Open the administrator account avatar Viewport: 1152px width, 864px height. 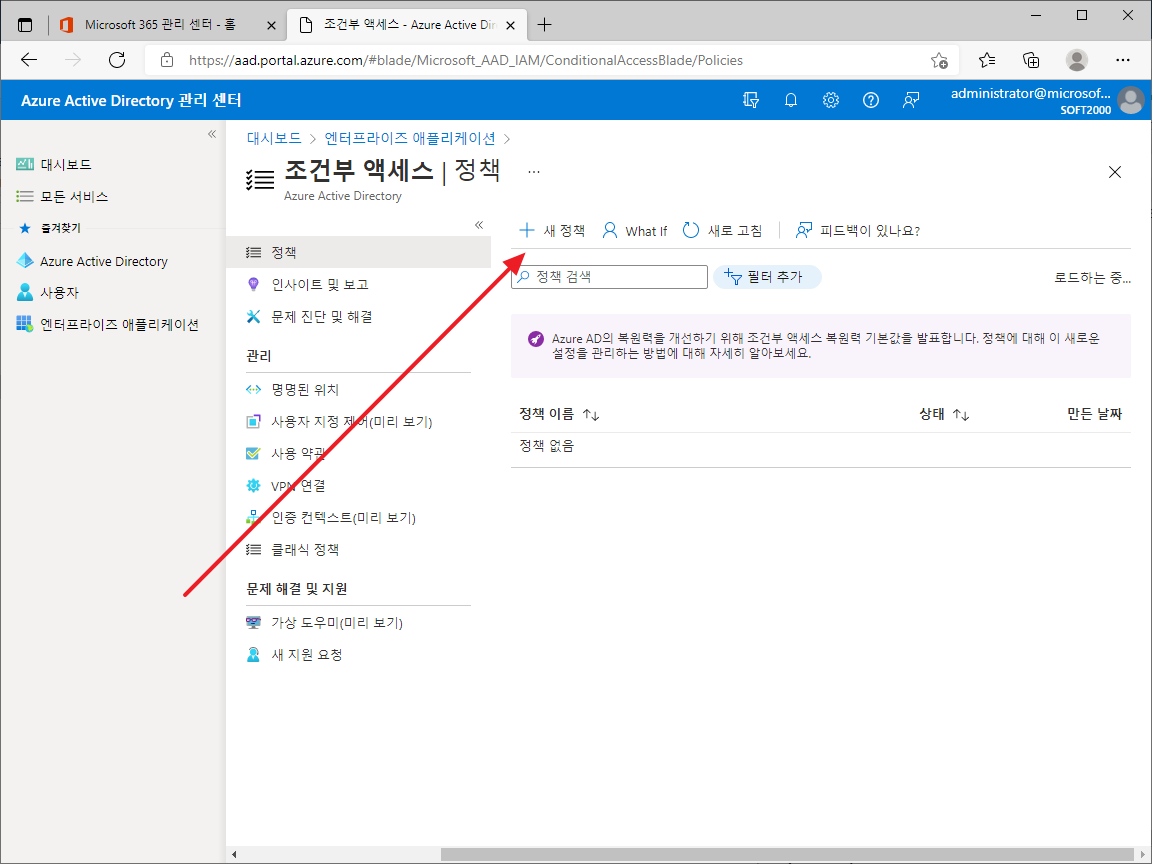(x=1131, y=101)
